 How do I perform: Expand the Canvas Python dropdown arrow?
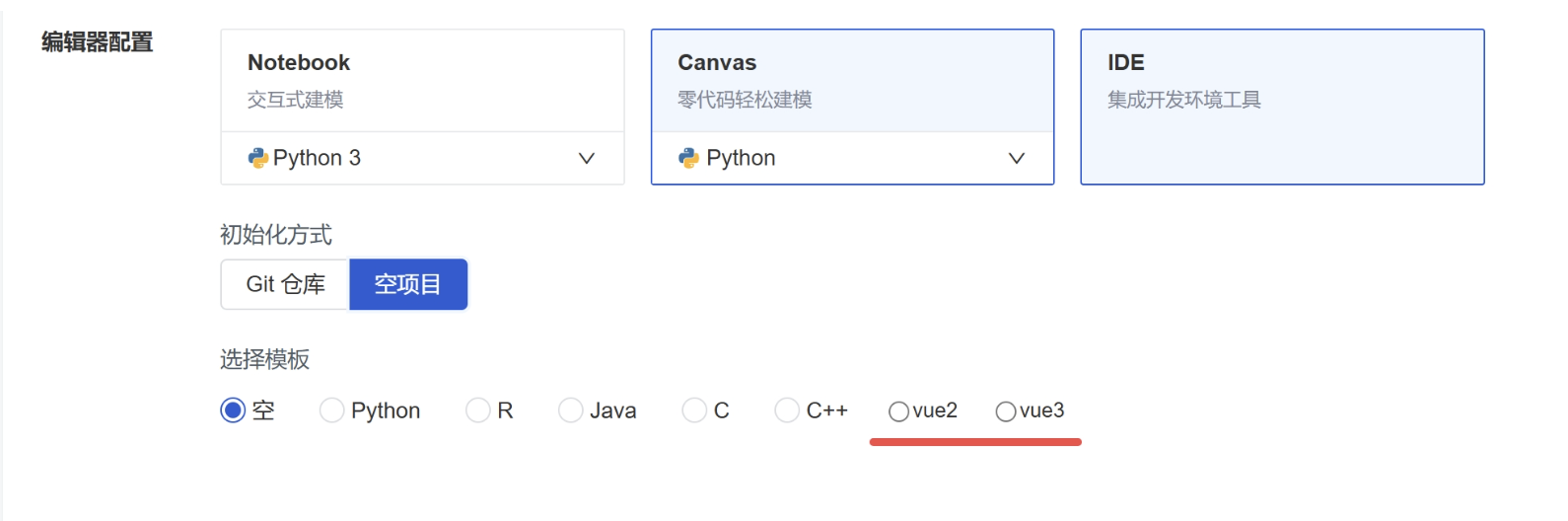(x=1017, y=158)
